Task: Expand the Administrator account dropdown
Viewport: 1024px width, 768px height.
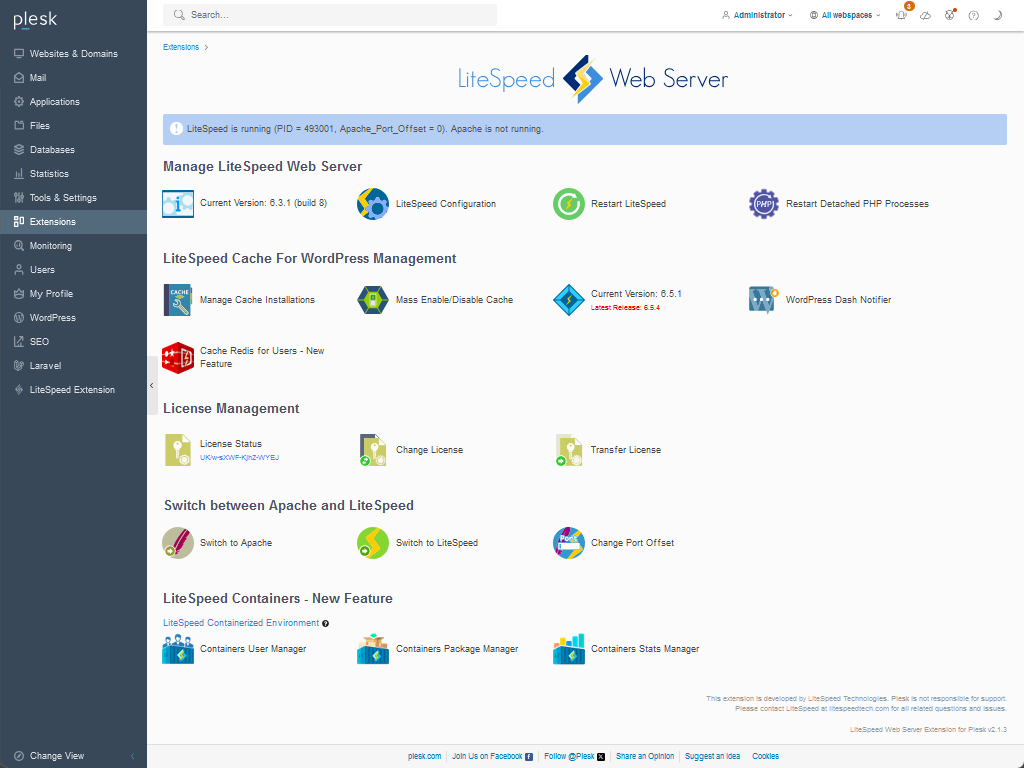Action: coord(758,15)
